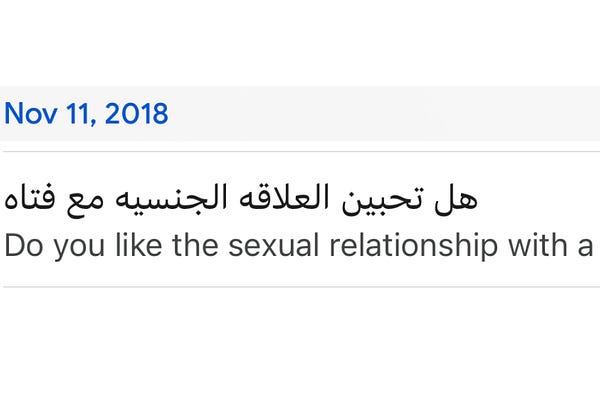
Task: Click the Arabic word "هل"
Action: pyautogui.click(x=456, y=200)
